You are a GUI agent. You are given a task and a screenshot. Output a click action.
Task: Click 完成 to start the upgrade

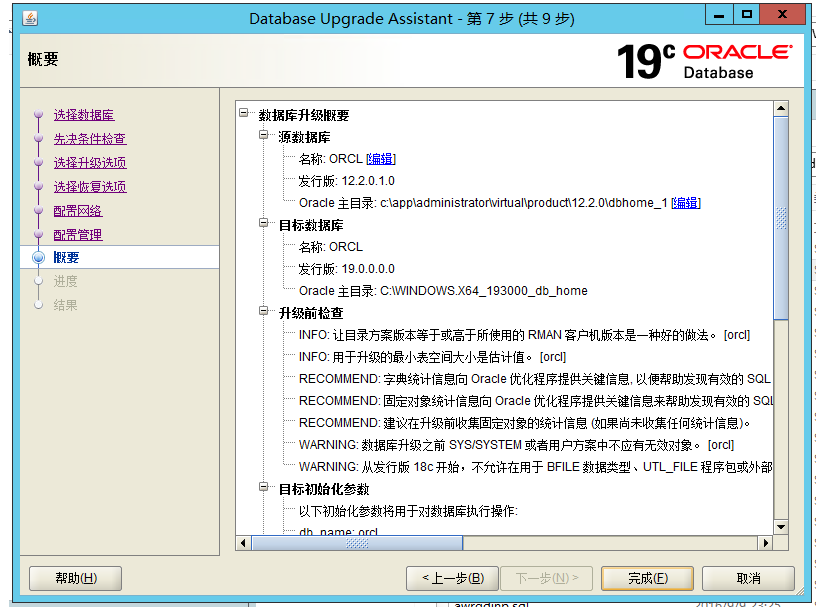[x=646, y=578]
